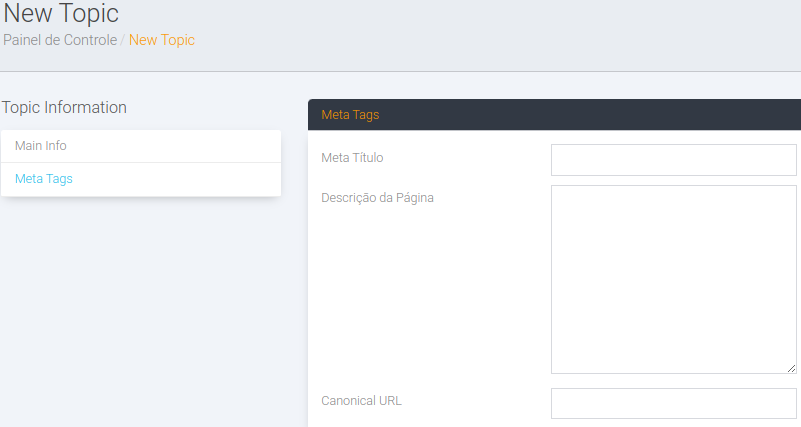
Task: Click the Topic Information heading
Action: tap(64, 107)
